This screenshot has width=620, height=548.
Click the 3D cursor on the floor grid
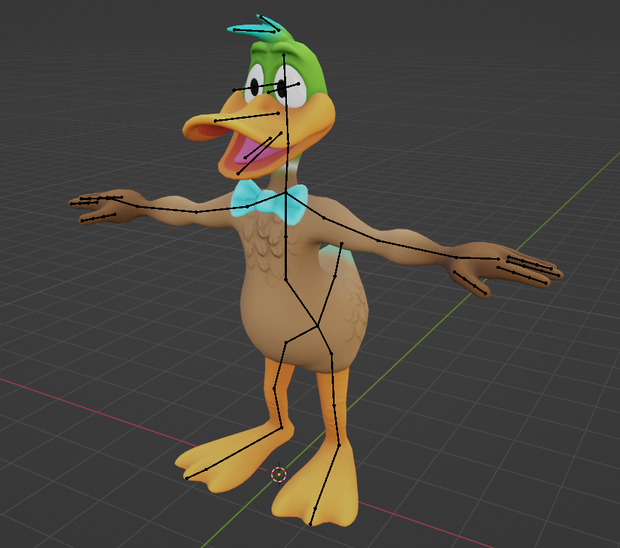[x=279, y=474]
